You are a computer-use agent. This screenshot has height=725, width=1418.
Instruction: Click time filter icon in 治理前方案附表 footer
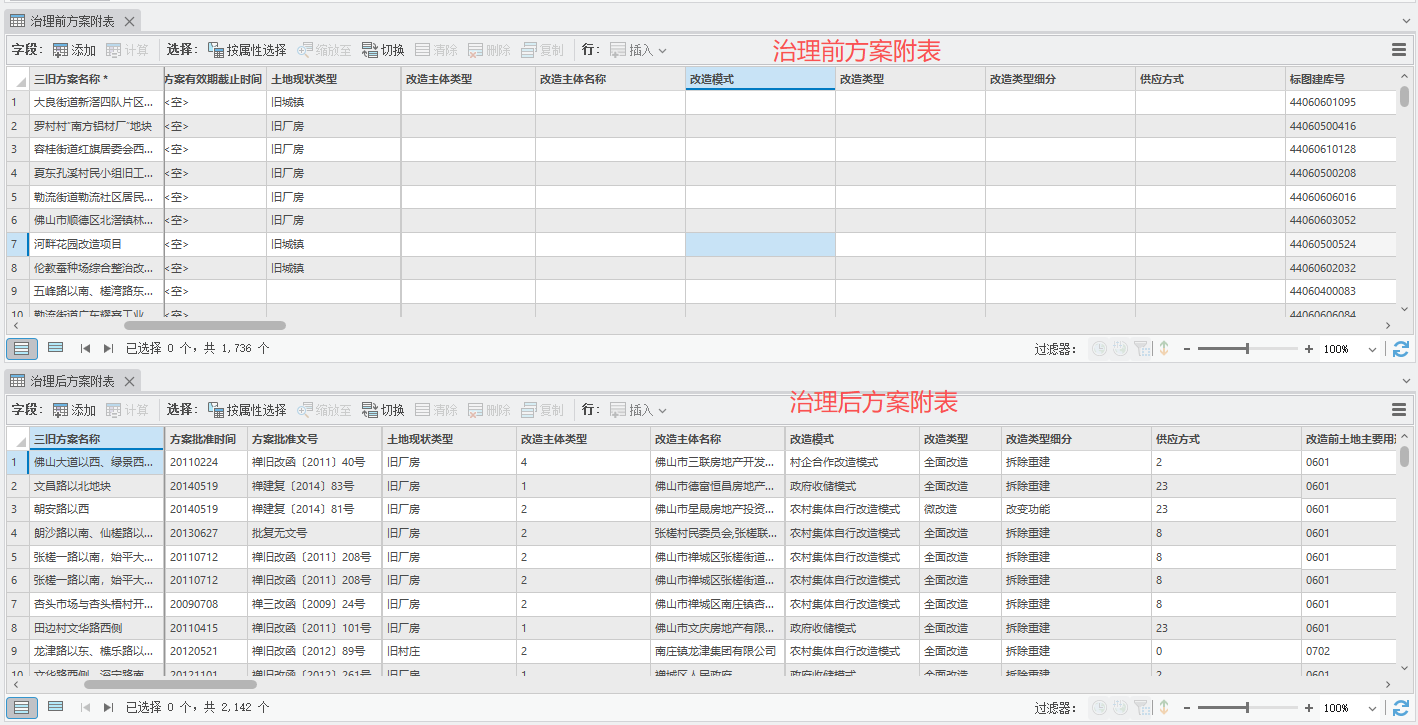tap(1098, 349)
